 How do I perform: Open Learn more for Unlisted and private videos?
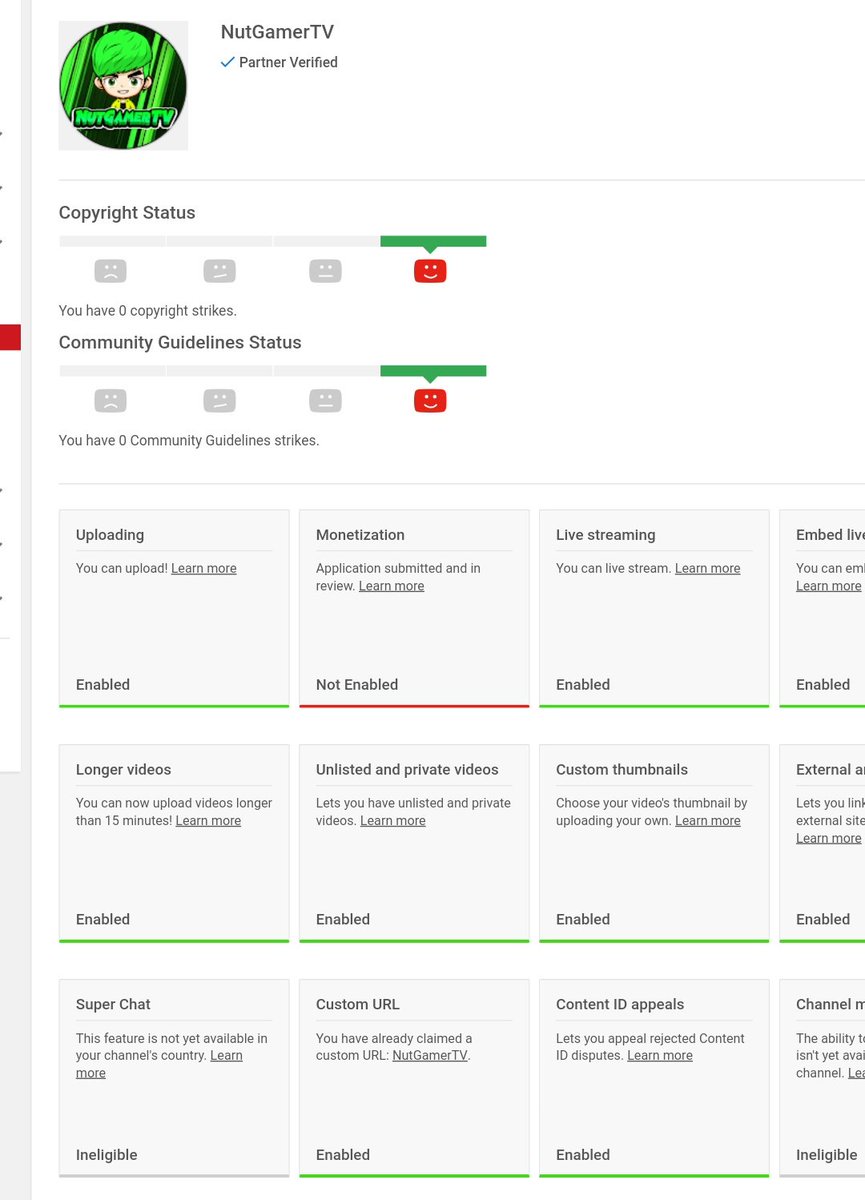click(392, 821)
